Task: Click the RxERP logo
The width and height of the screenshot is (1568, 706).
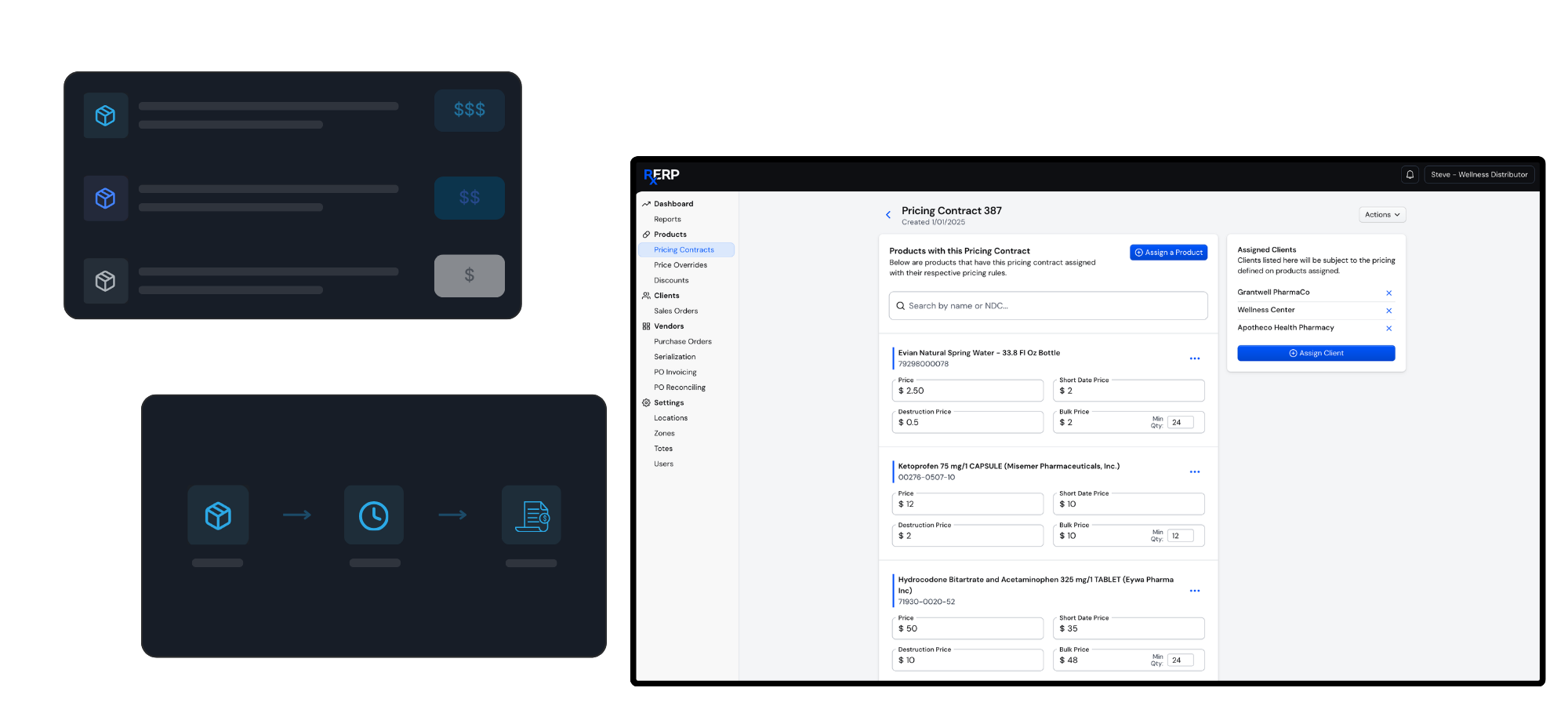Action: (x=662, y=176)
